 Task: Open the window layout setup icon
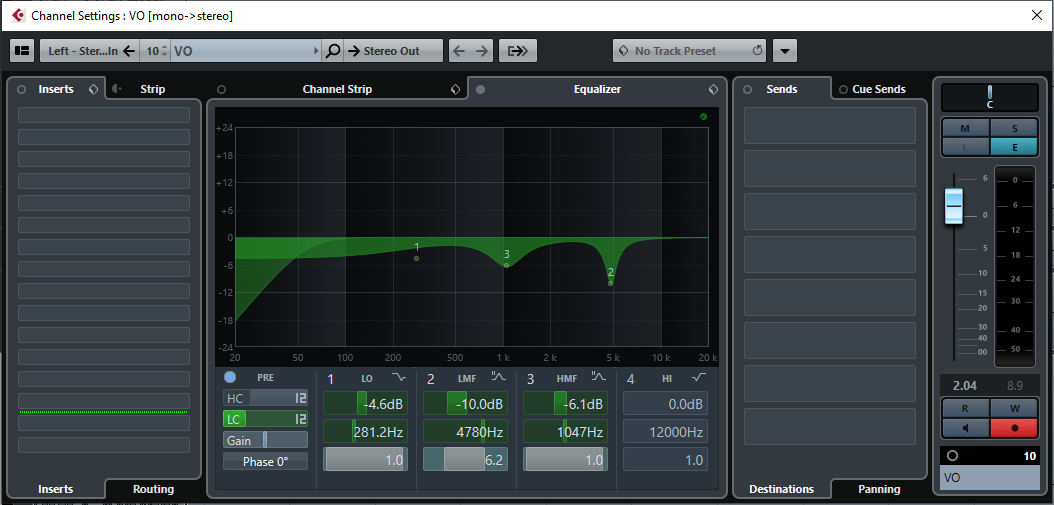coord(23,50)
